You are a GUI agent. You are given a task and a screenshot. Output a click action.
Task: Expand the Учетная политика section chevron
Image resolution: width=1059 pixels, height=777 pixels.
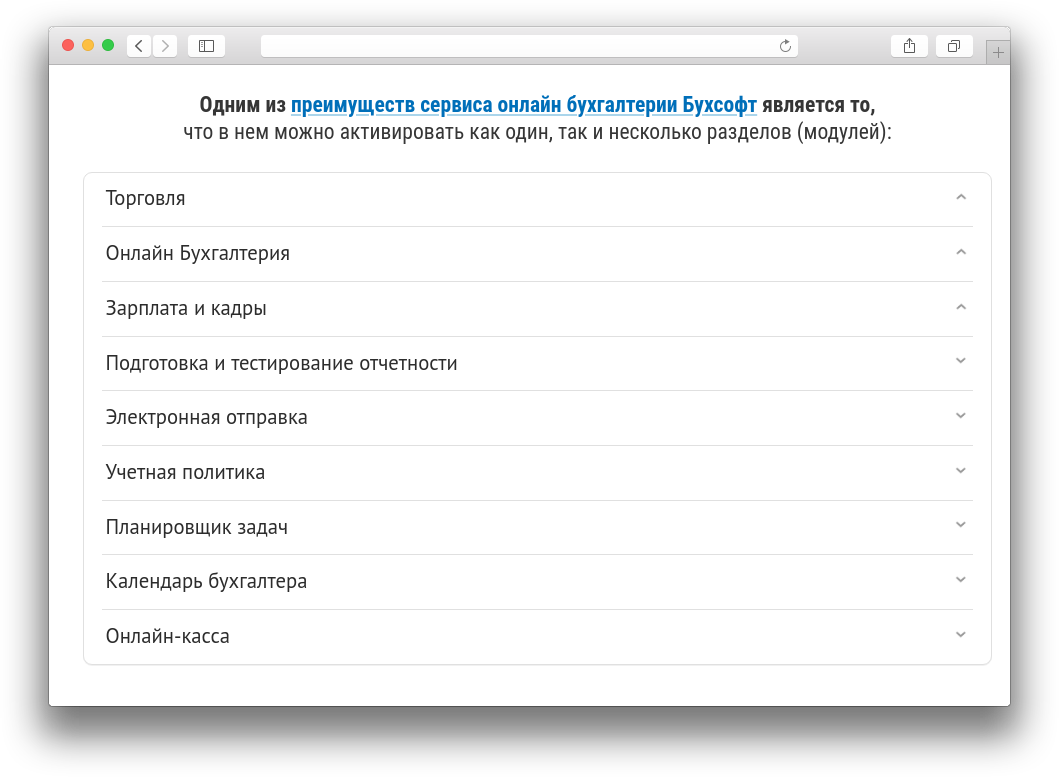pyautogui.click(x=961, y=471)
